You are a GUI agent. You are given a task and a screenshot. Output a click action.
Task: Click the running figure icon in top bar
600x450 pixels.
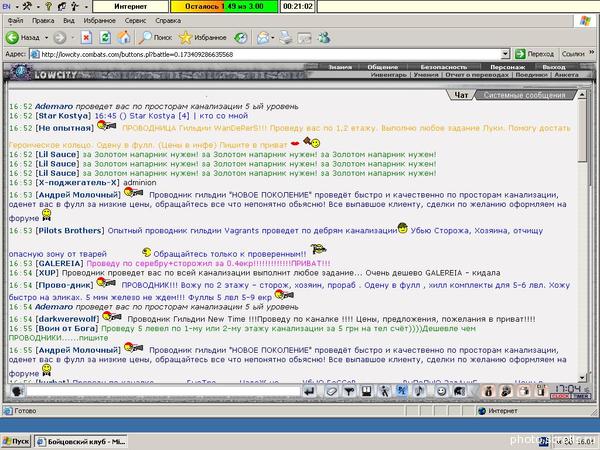[75, 6]
